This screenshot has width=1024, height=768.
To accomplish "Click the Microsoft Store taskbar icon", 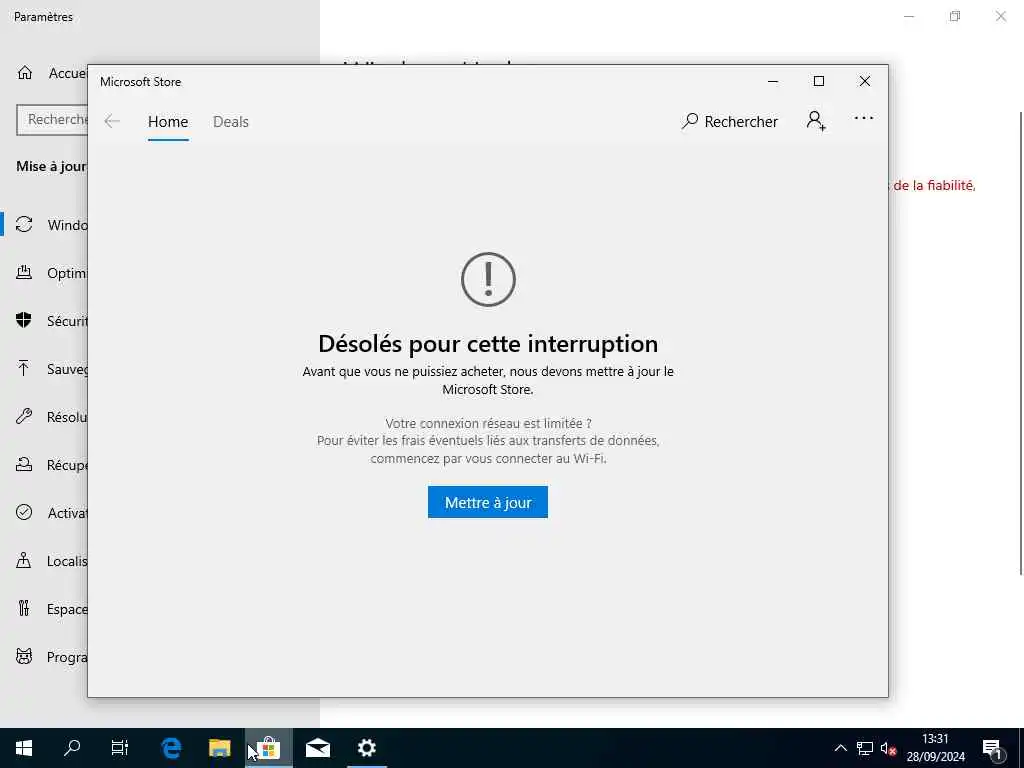I will coord(268,748).
